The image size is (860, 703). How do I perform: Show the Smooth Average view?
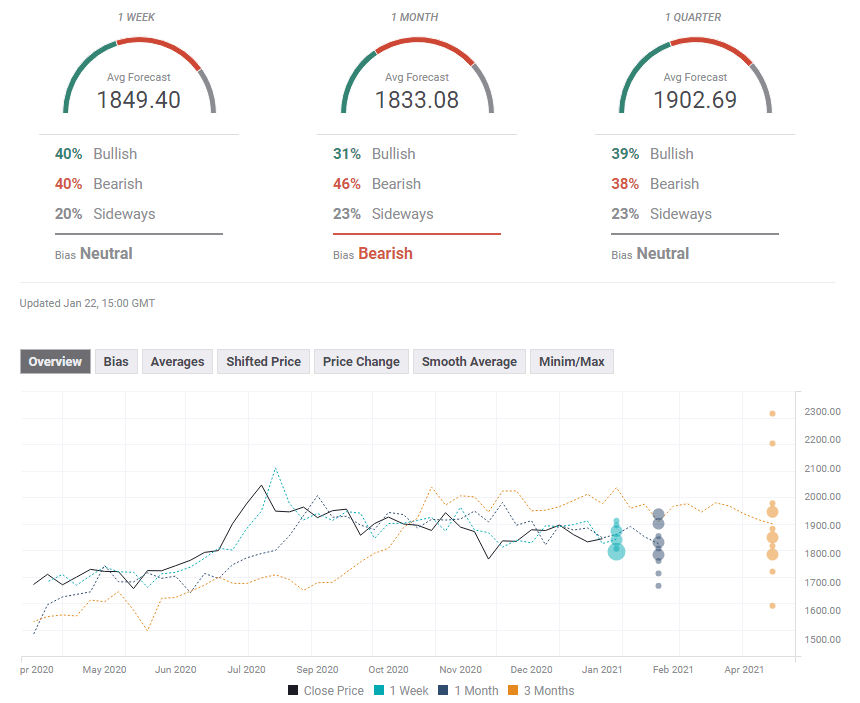(x=469, y=362)
